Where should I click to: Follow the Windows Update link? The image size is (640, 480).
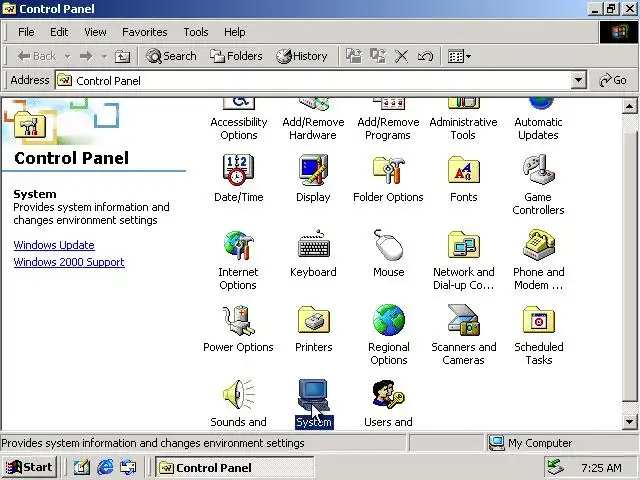click(54, 245)
